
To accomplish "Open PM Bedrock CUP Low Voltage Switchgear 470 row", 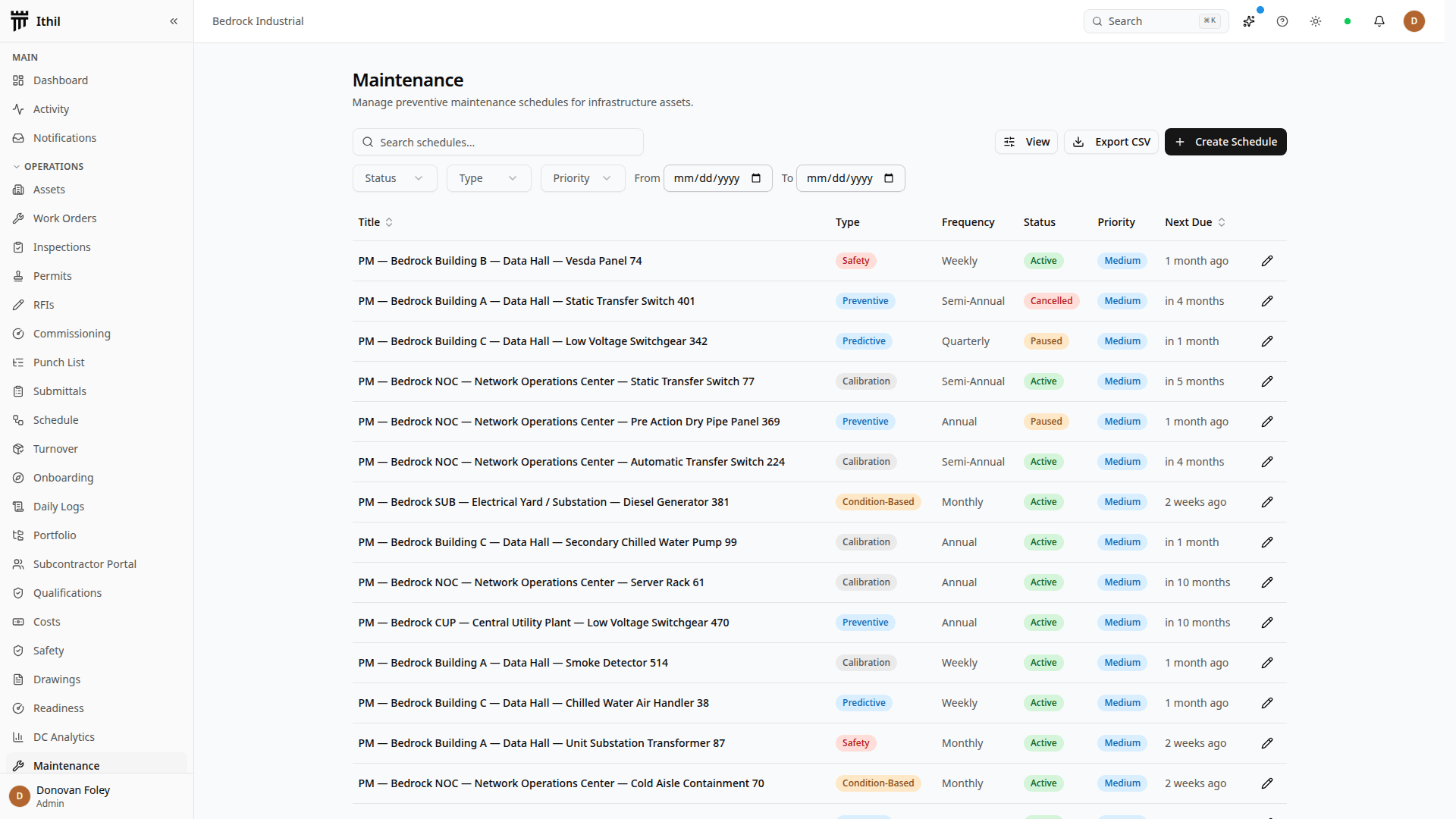I will [x=819, y=623].
